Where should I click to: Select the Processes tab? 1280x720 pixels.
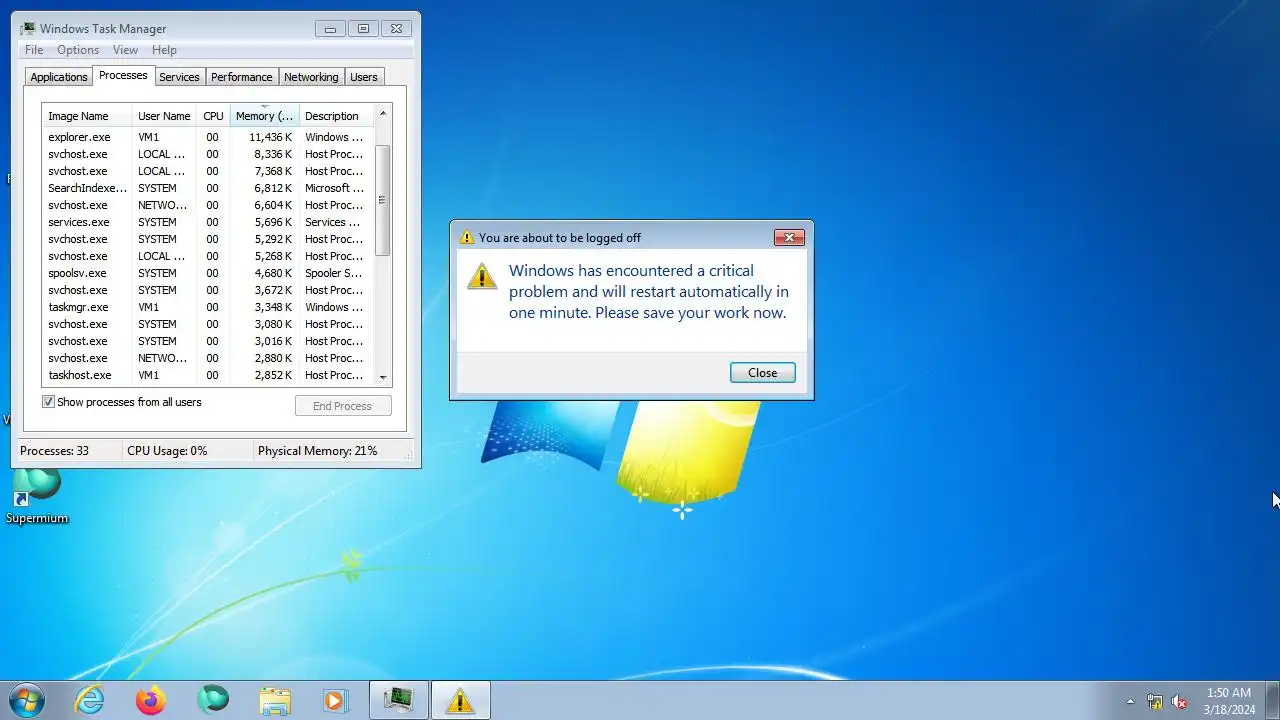123,75
